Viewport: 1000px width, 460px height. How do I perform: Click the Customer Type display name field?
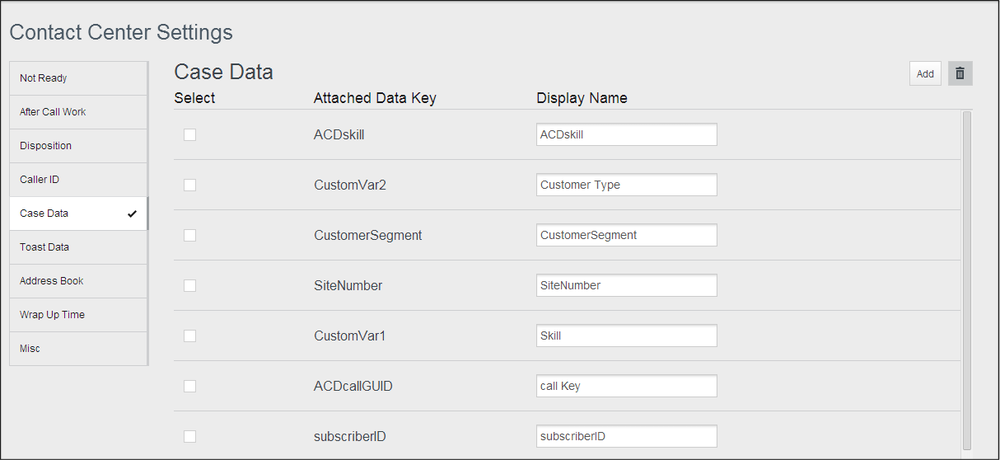[x=626, y=185]
